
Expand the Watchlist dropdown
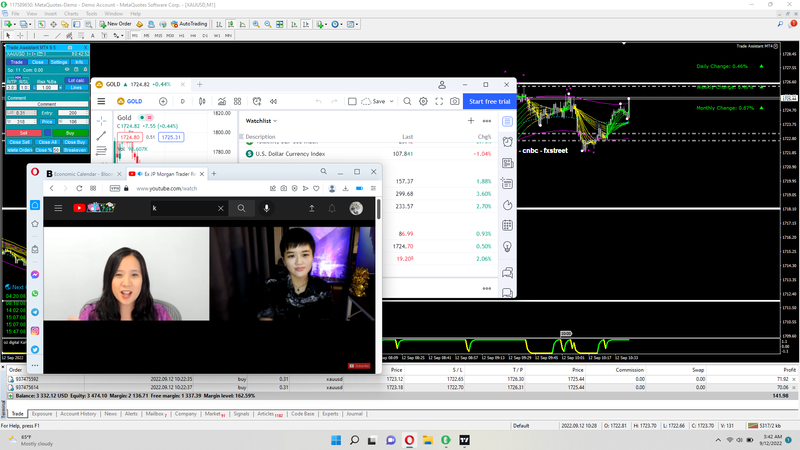pyautogui.click(x=261, y=121)
